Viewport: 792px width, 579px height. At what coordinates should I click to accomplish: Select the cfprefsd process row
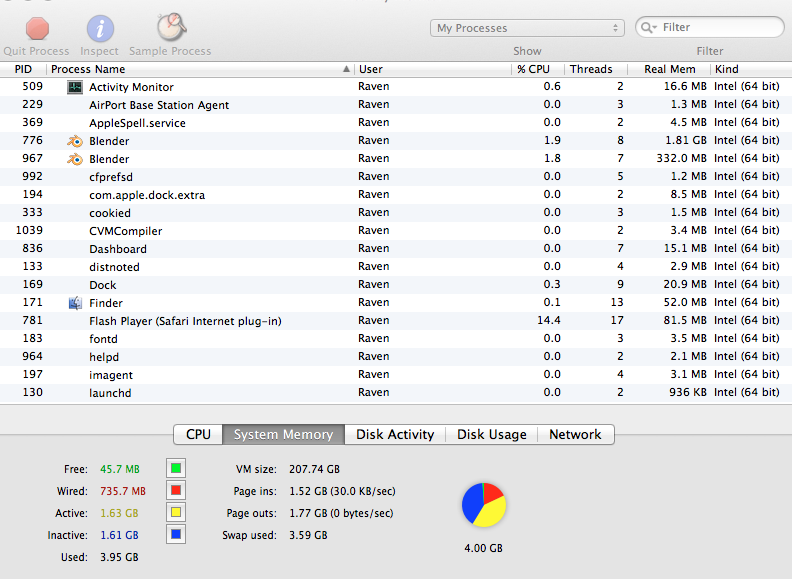click(x=396, y=177)
